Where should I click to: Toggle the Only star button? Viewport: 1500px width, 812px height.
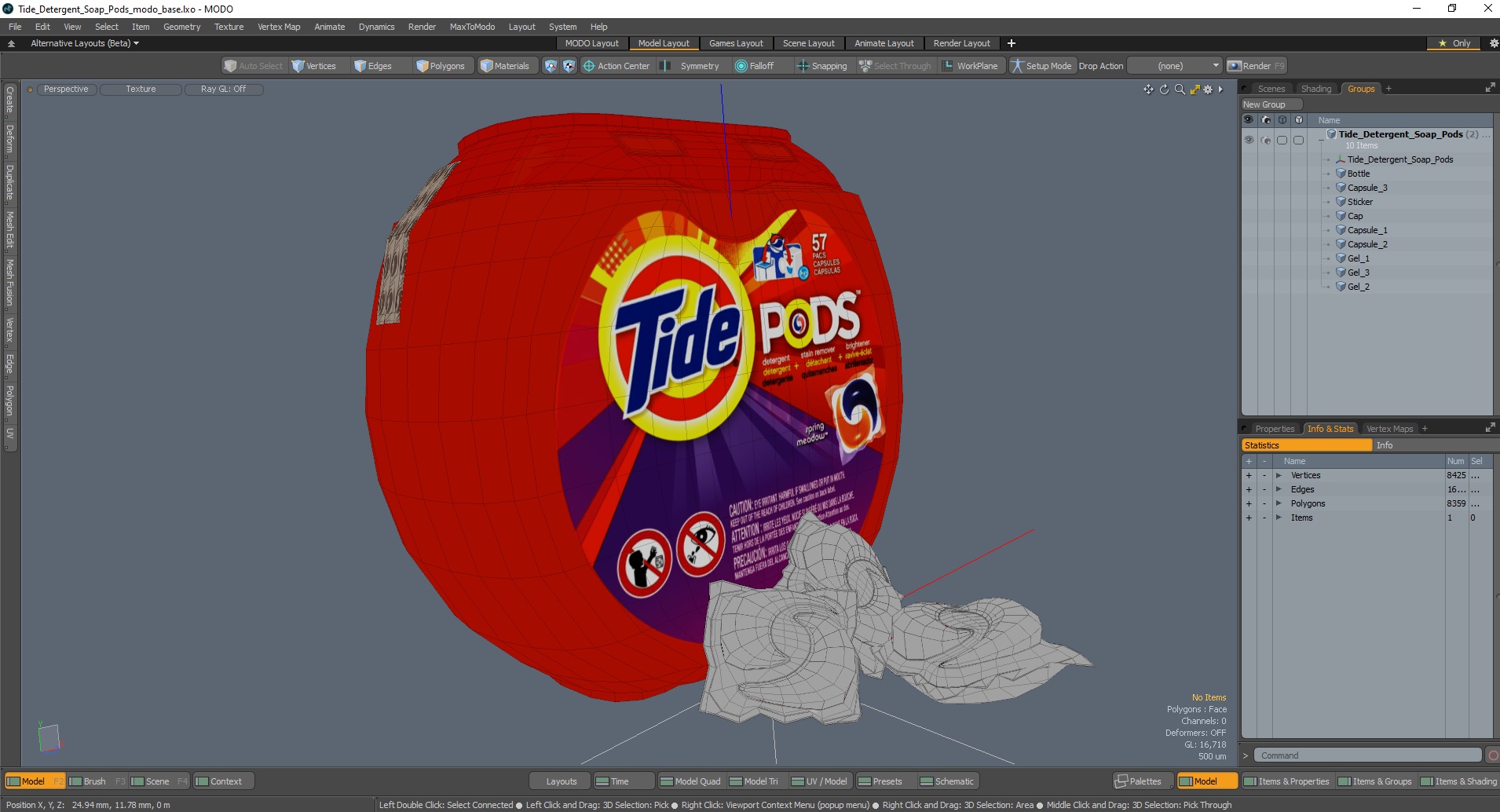tap(1454, 43)
